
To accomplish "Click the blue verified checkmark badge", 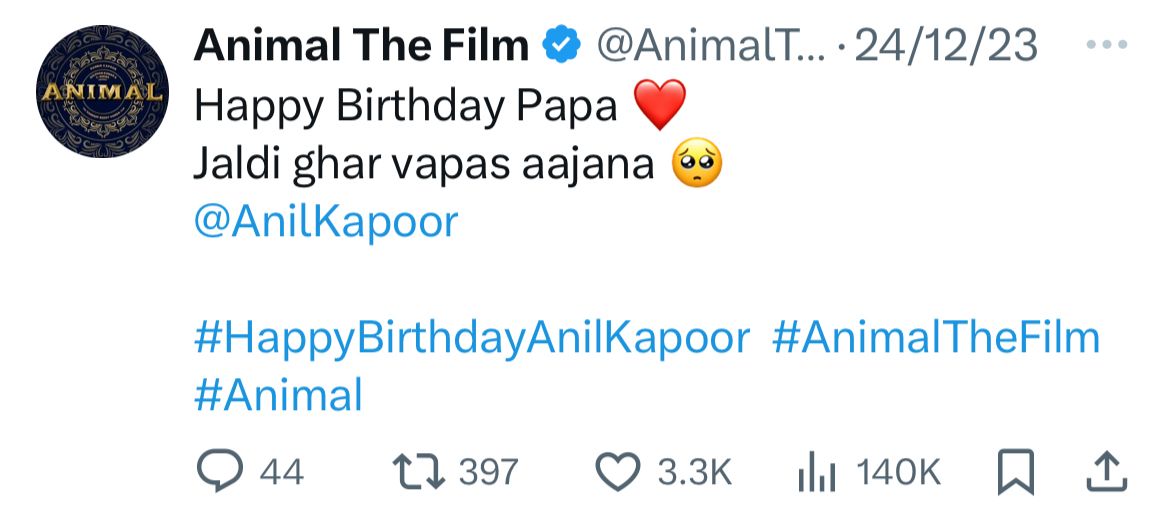I will 563,46.
